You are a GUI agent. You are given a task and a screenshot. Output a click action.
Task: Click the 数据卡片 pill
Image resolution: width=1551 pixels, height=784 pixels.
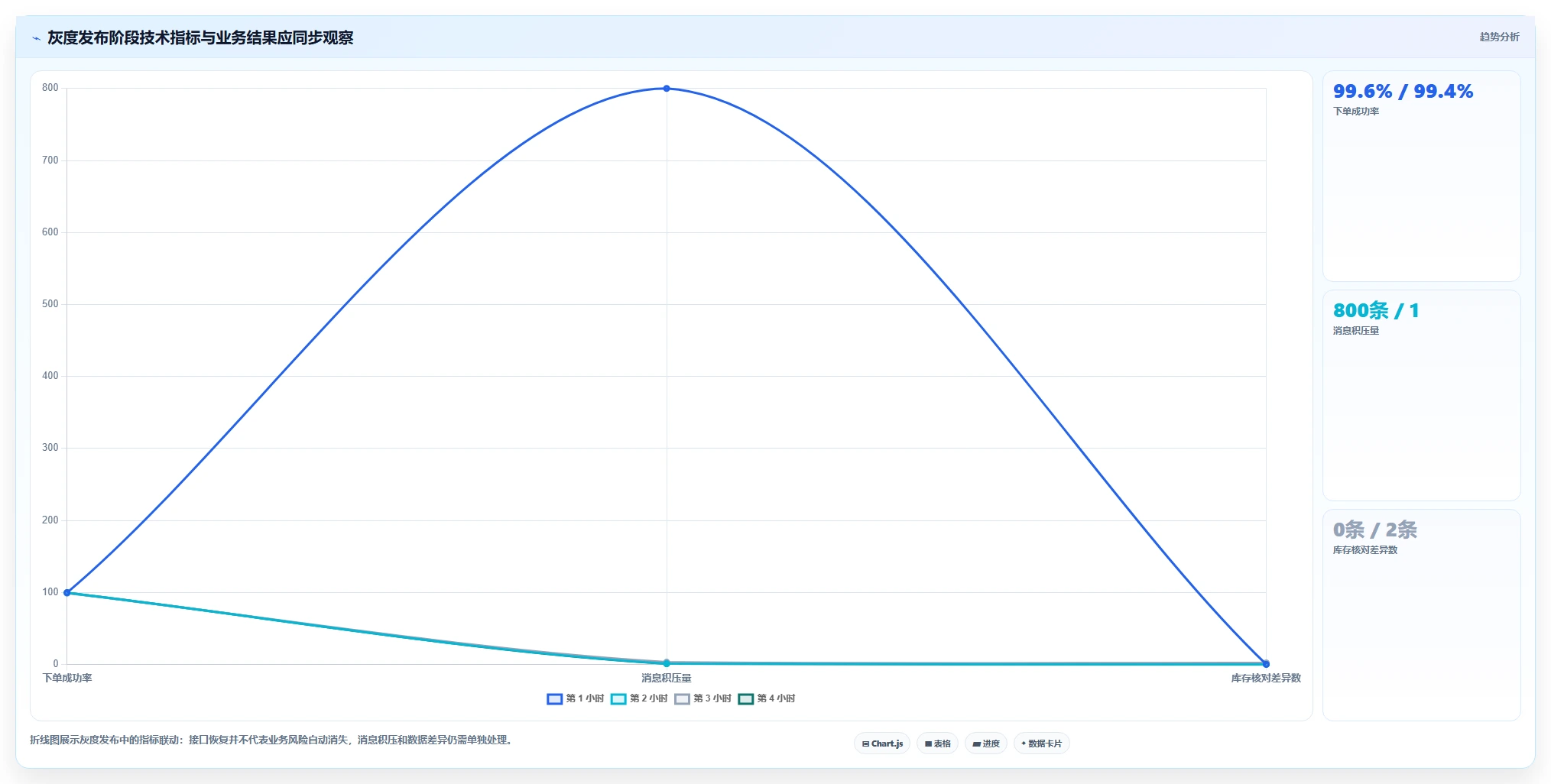(x=1041, y=744)
